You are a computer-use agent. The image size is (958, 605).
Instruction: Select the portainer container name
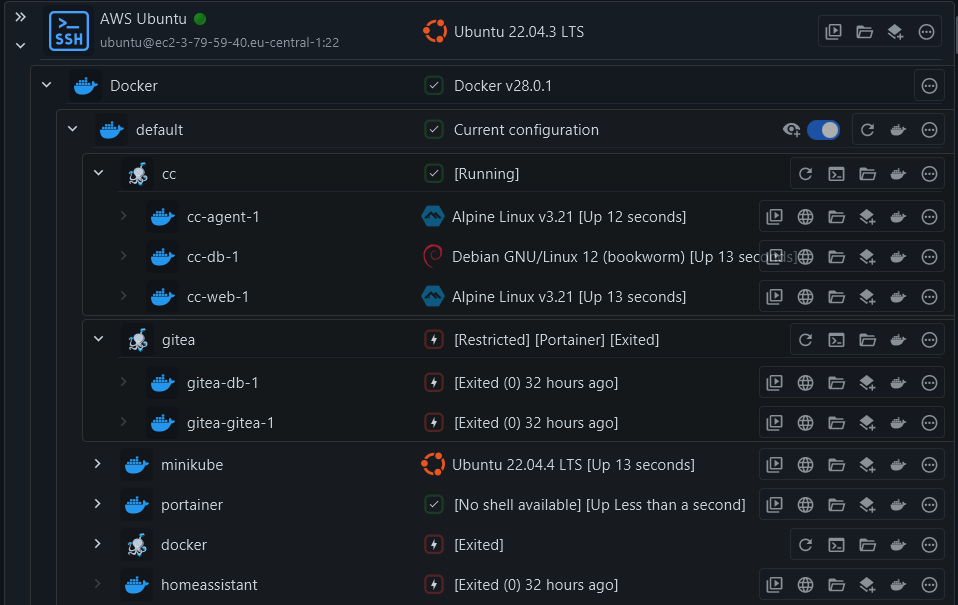(192, 505)
